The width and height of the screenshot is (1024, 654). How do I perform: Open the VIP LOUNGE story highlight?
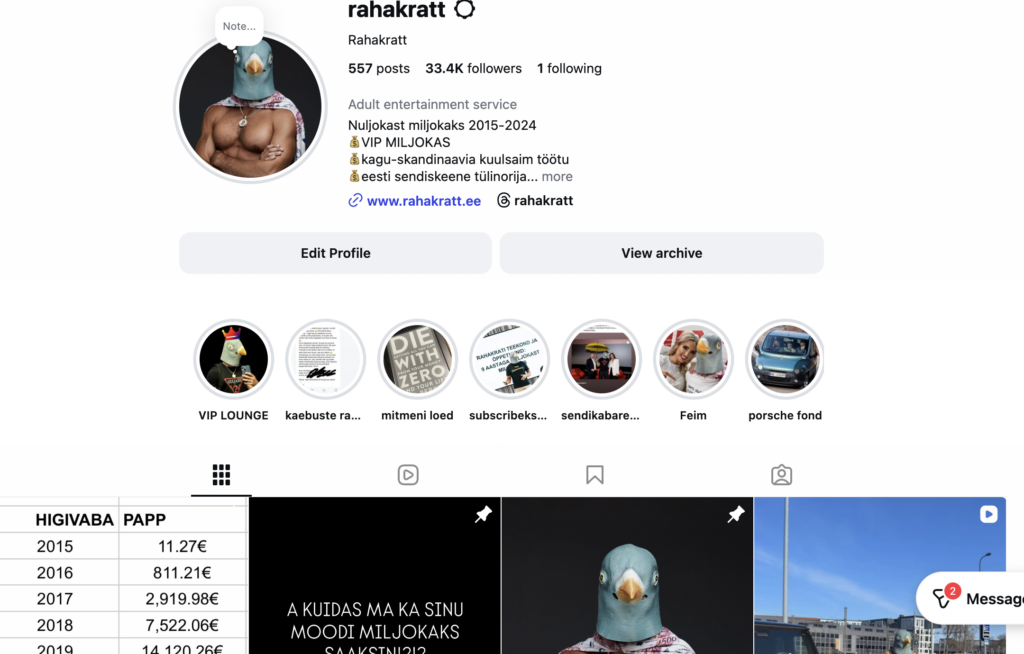click(234, 359)
